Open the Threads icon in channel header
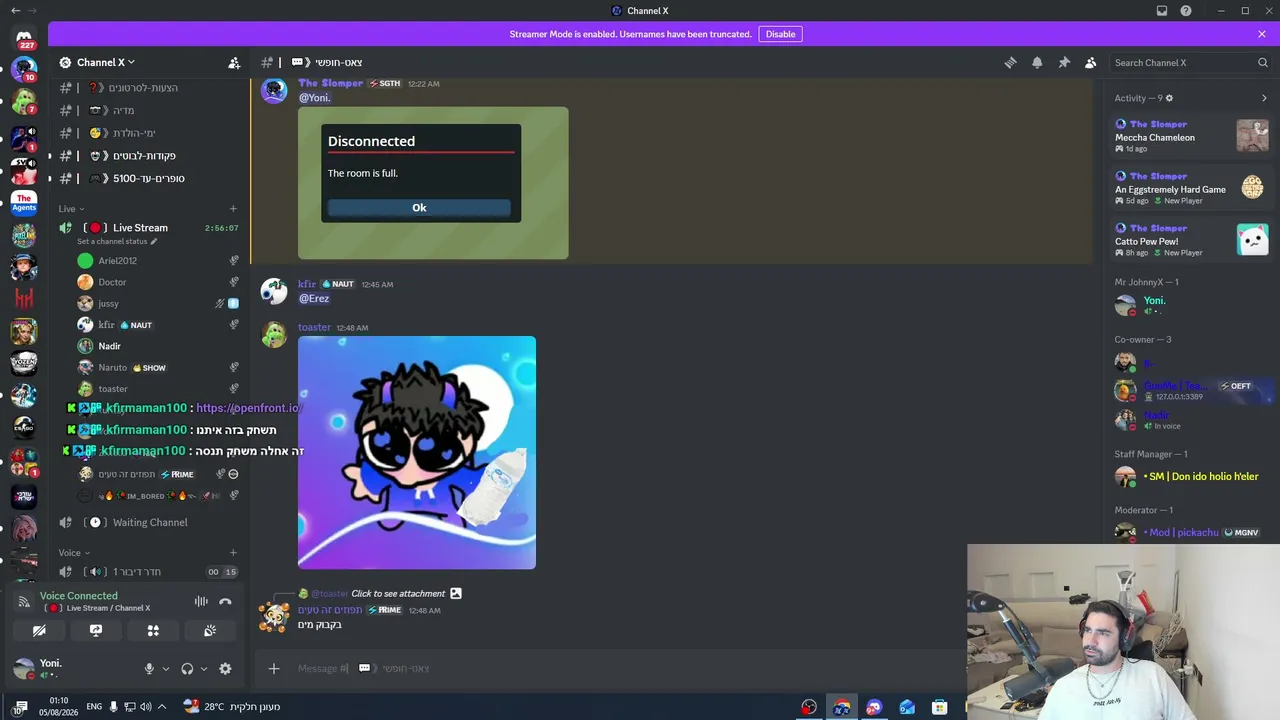The height and width of the screenshot is (720, 1280). point(1010,62)
